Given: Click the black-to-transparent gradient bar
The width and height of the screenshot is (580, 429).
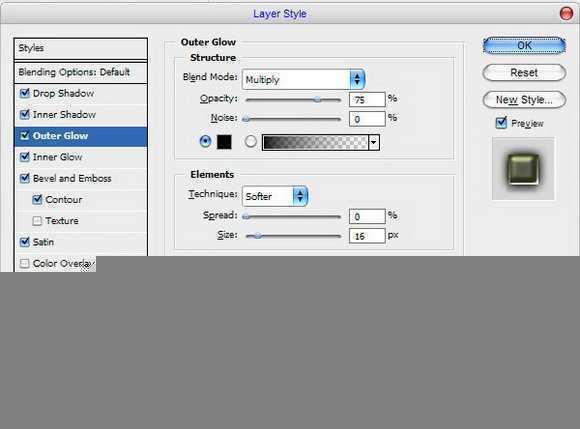Looking at the screenshot, I should point(315,142).
